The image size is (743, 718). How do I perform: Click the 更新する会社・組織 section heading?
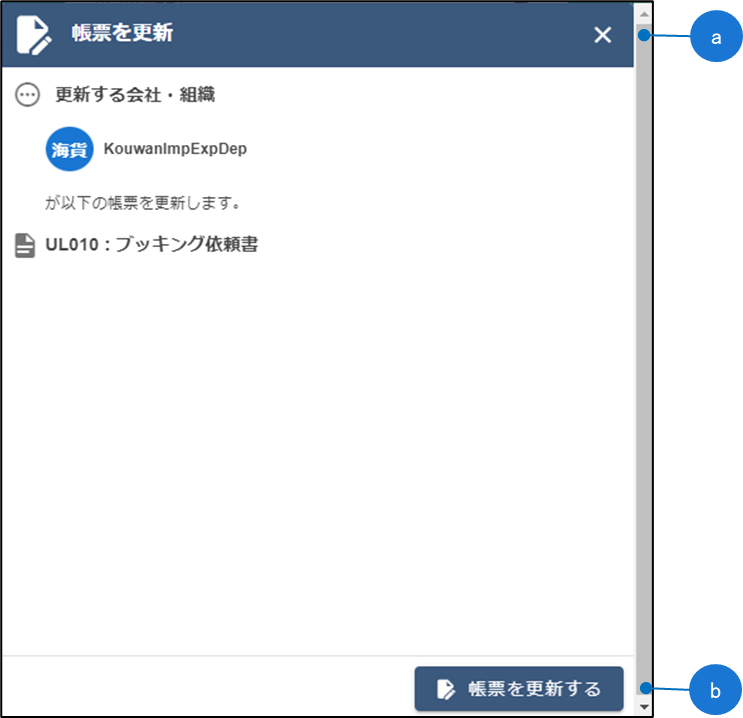pos(135,95)
